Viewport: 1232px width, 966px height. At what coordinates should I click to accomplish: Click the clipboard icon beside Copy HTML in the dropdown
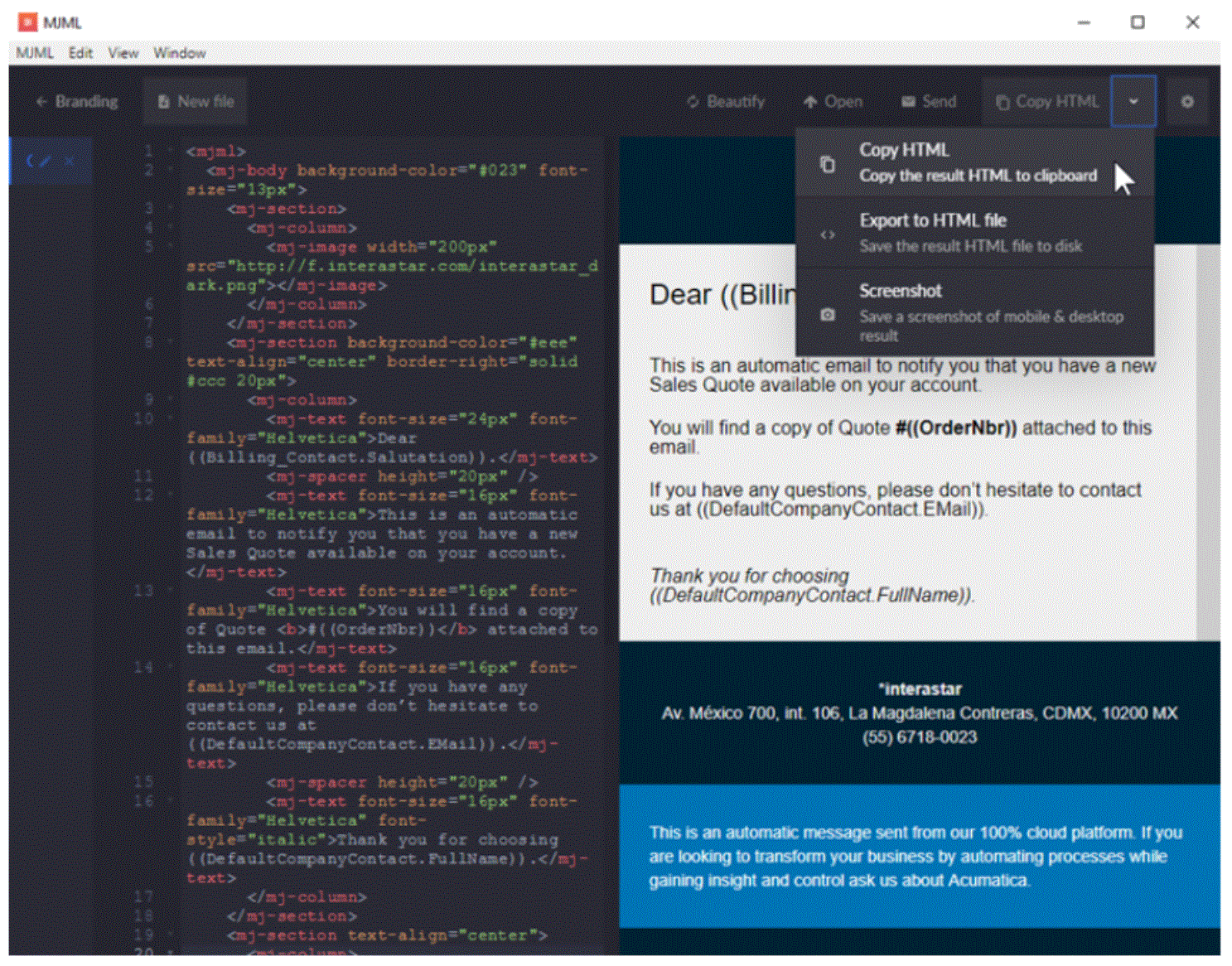click(x=827, y=164)
